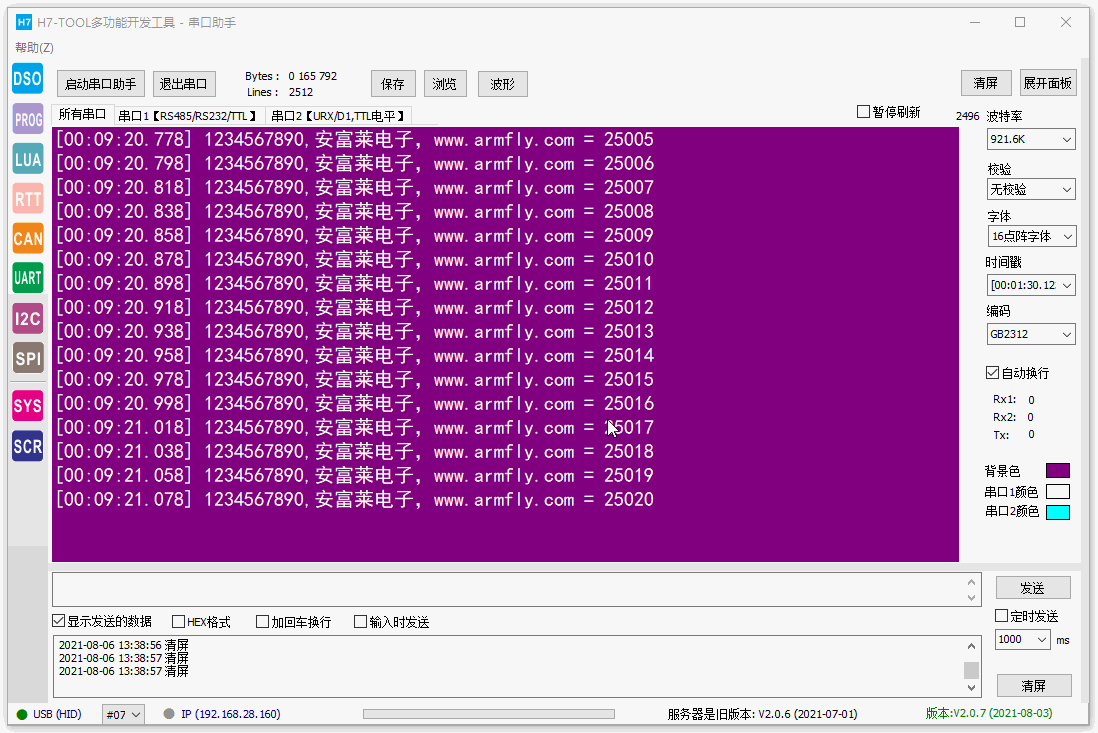The width and height of the screenshot is (1098, 733).
Task: Open the SYS settings icon
Action: point(27,406)
